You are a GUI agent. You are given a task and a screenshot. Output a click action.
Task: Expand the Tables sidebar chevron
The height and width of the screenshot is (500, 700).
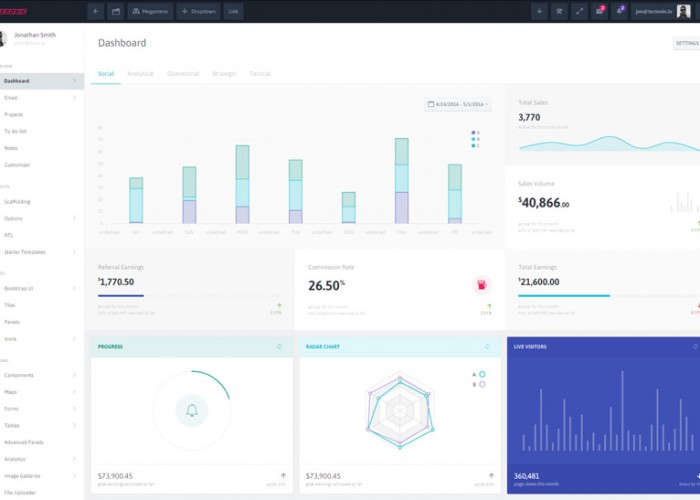click(x=74, y=425)
